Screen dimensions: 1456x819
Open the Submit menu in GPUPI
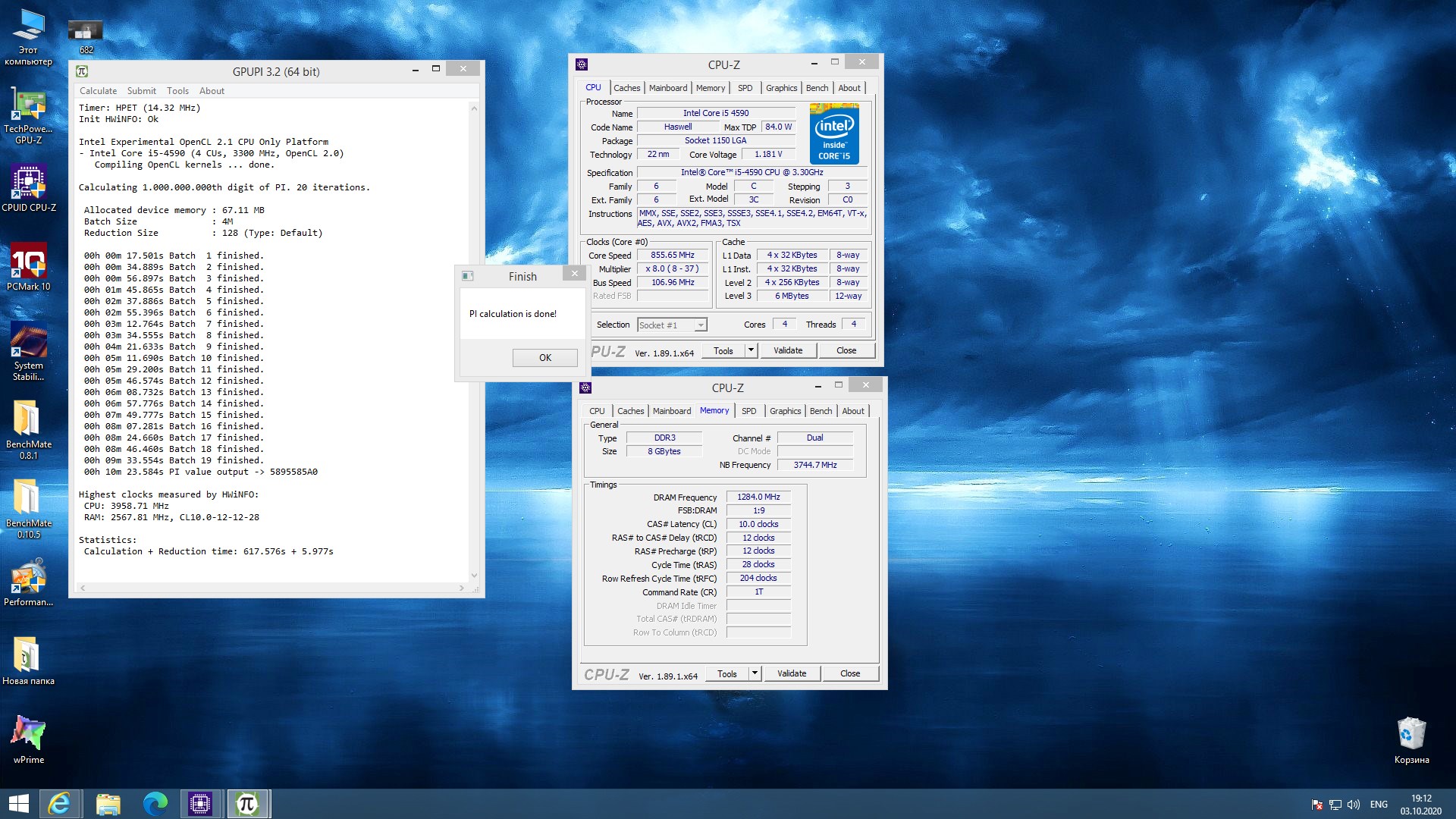[x=142, y=91]
